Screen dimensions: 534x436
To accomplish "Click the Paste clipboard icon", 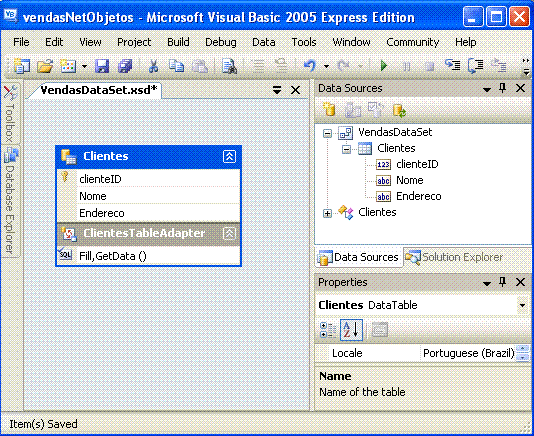I will tap(200, 66).
